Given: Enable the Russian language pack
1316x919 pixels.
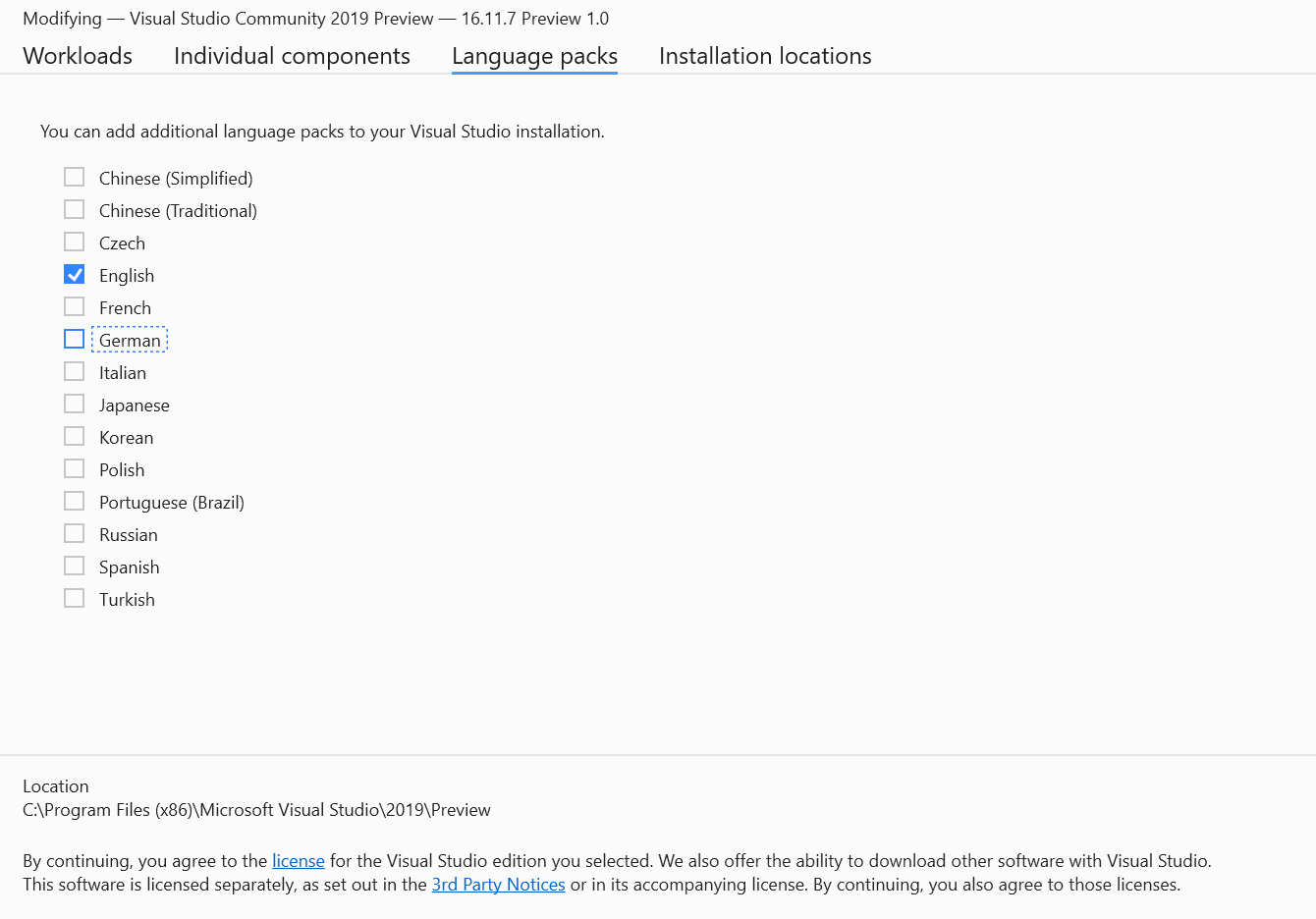Looking at the screenshot, I should coord(74,533).
